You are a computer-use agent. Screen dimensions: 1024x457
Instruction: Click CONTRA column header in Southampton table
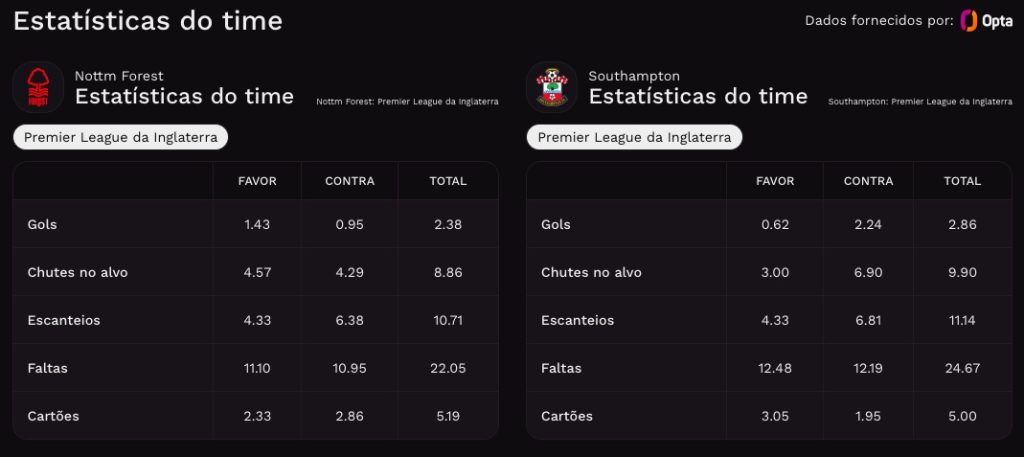click(869, 181)
